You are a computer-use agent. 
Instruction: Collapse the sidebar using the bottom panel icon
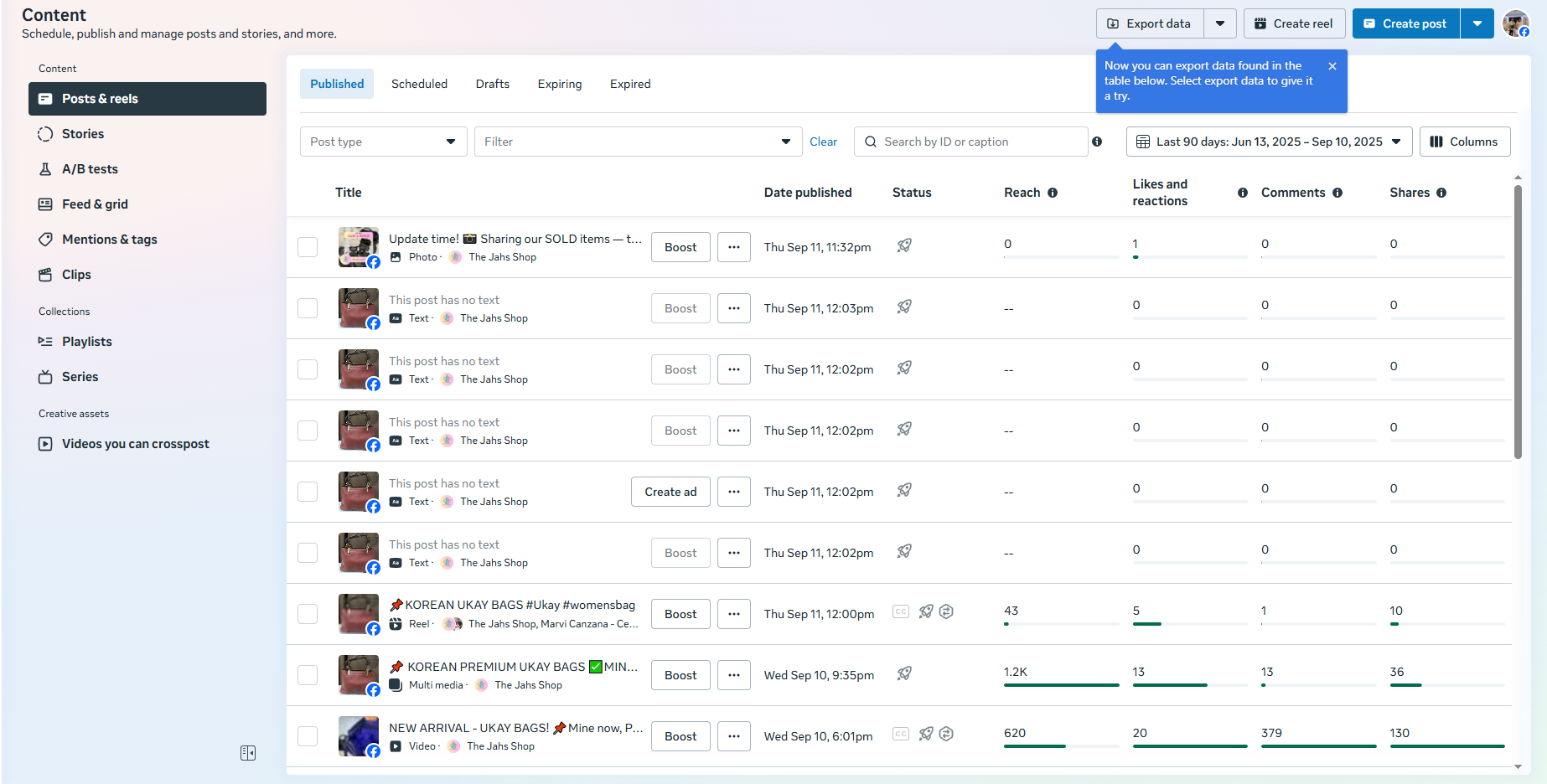248,753
